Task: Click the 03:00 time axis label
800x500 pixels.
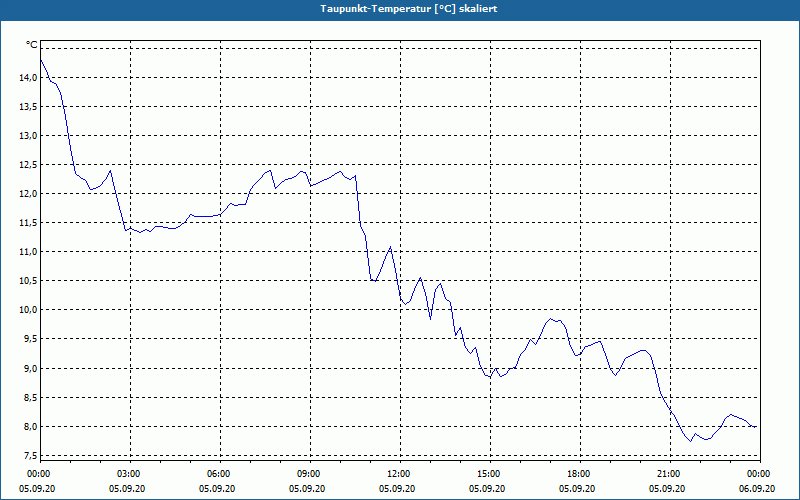Action: click(x=130, y=474)
